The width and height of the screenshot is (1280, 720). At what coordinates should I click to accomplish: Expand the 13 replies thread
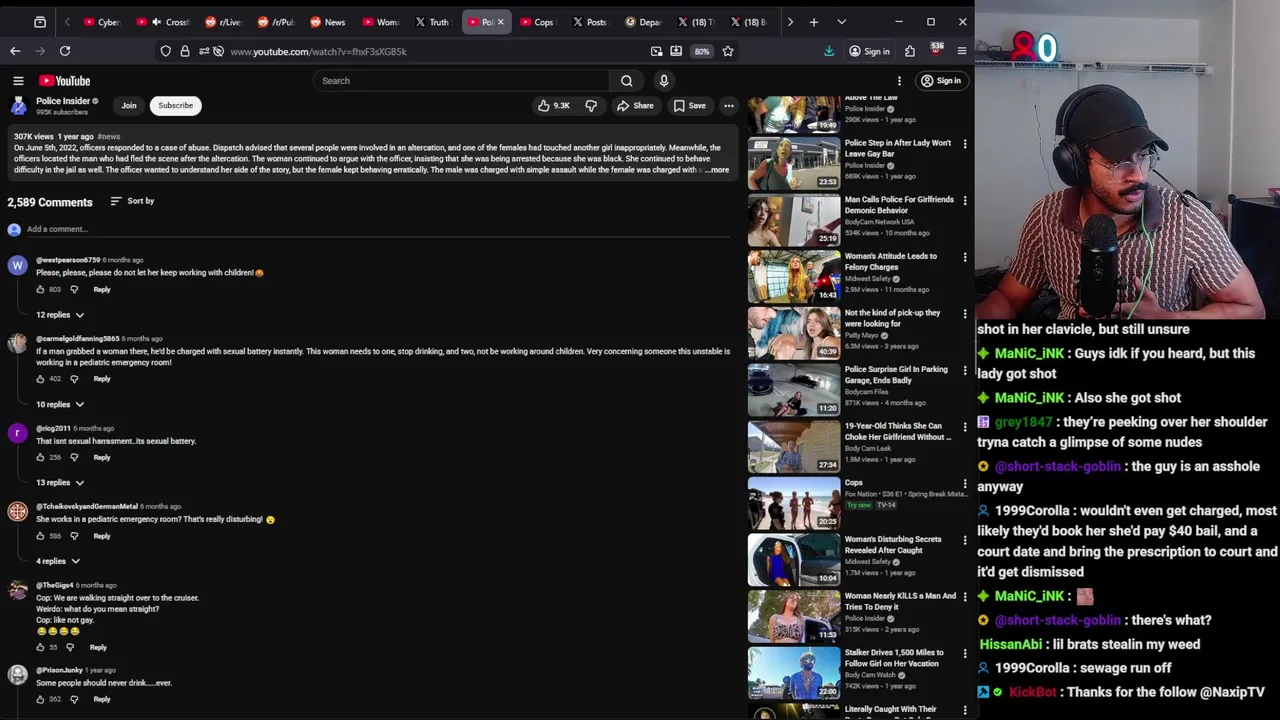tap(60, 483)
